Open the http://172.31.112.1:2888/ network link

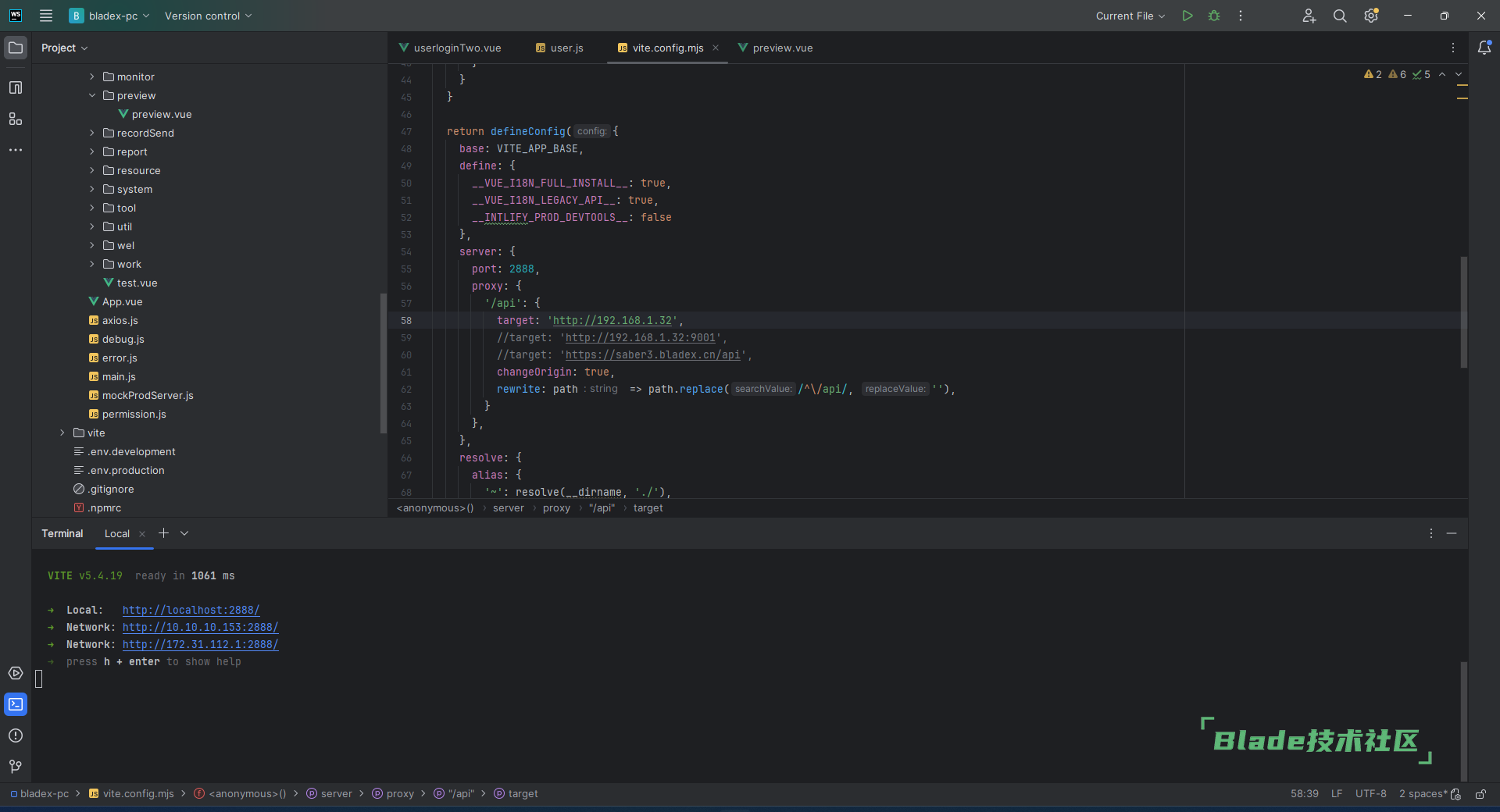point(200,644)
